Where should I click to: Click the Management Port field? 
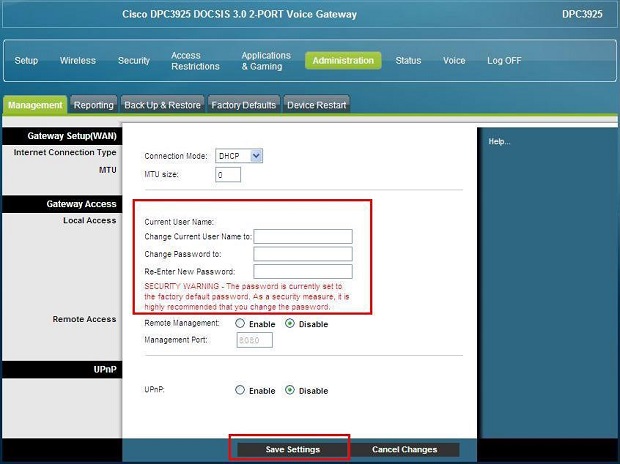coord(255,340)
